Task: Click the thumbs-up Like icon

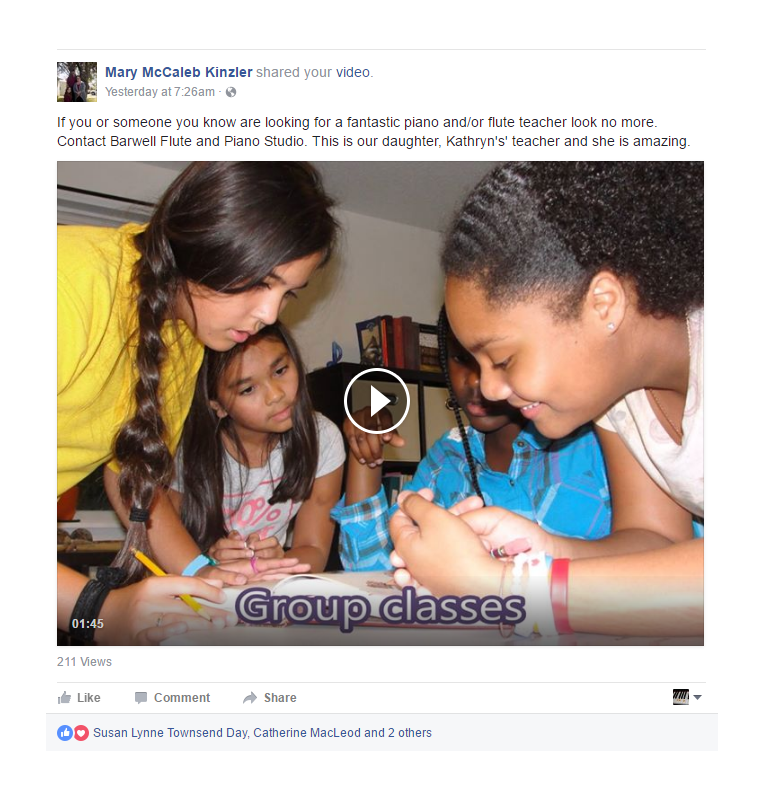Action: pyautogui.click(x=64, y=697)
